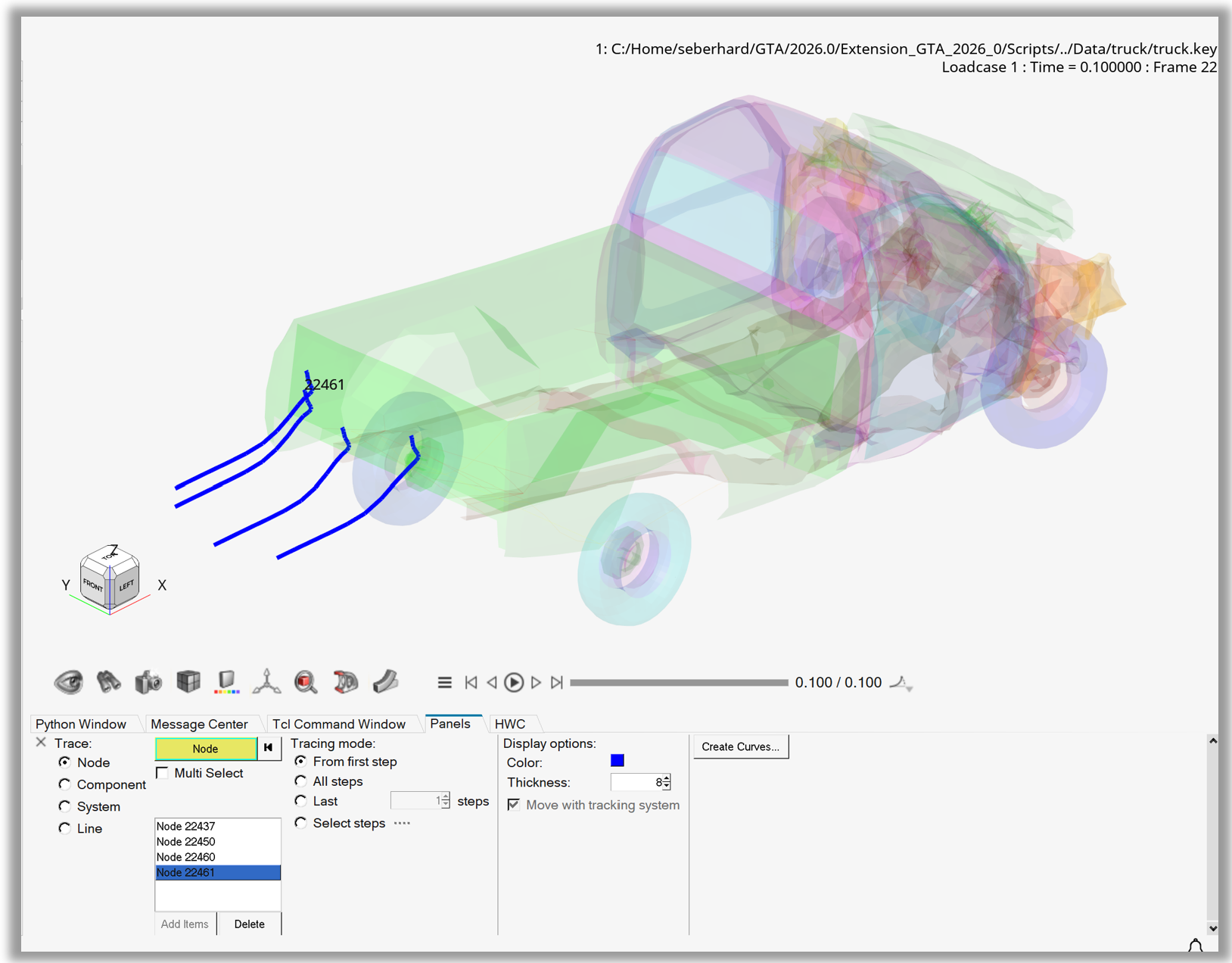Disable Move with tracking system
This screenshot has height=963, width=1232.
514,805
